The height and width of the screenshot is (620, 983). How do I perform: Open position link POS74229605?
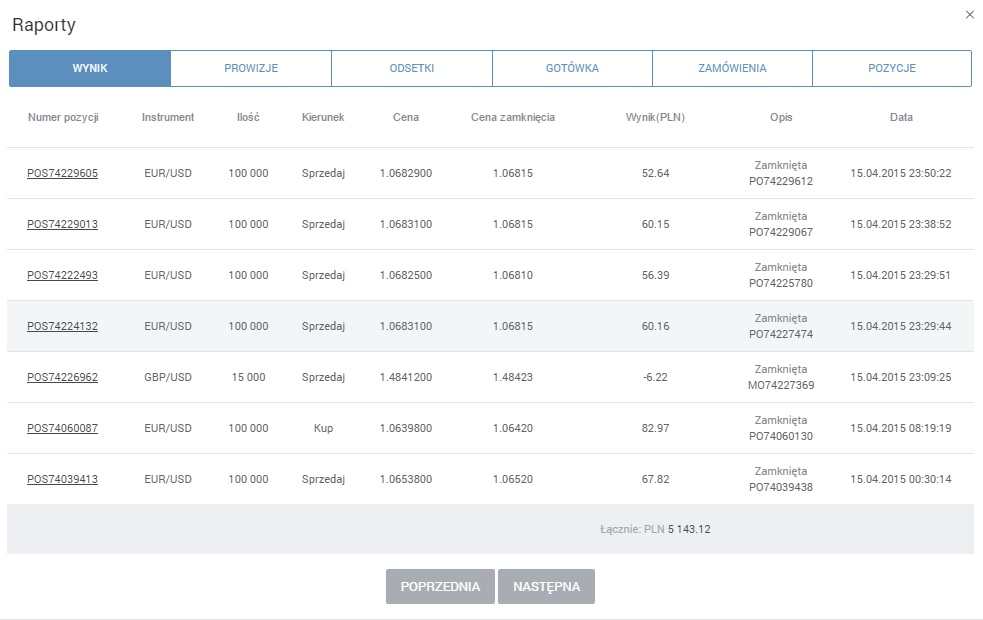click(x=62, y=173)
